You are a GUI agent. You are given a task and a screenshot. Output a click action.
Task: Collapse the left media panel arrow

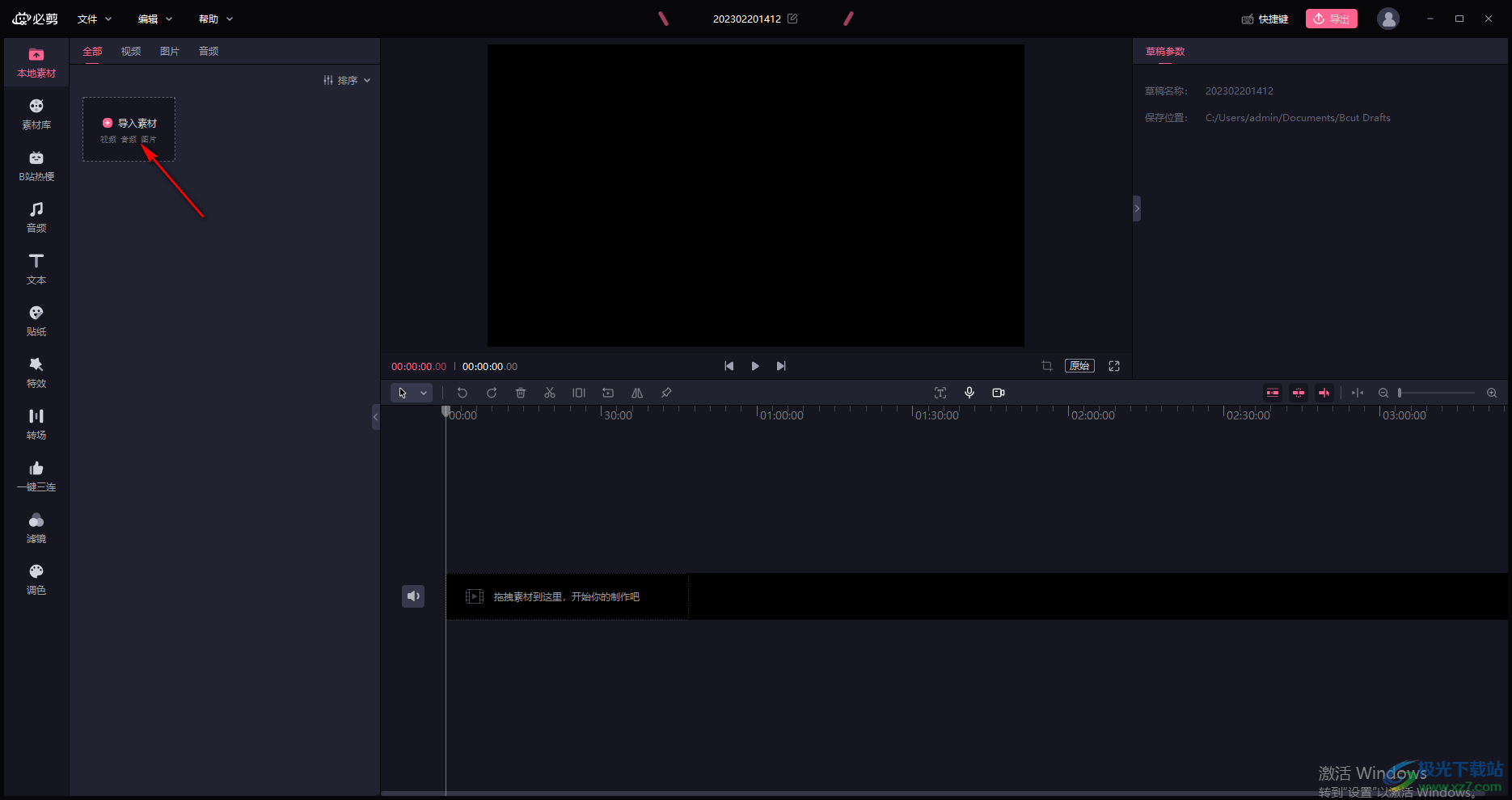375,417
